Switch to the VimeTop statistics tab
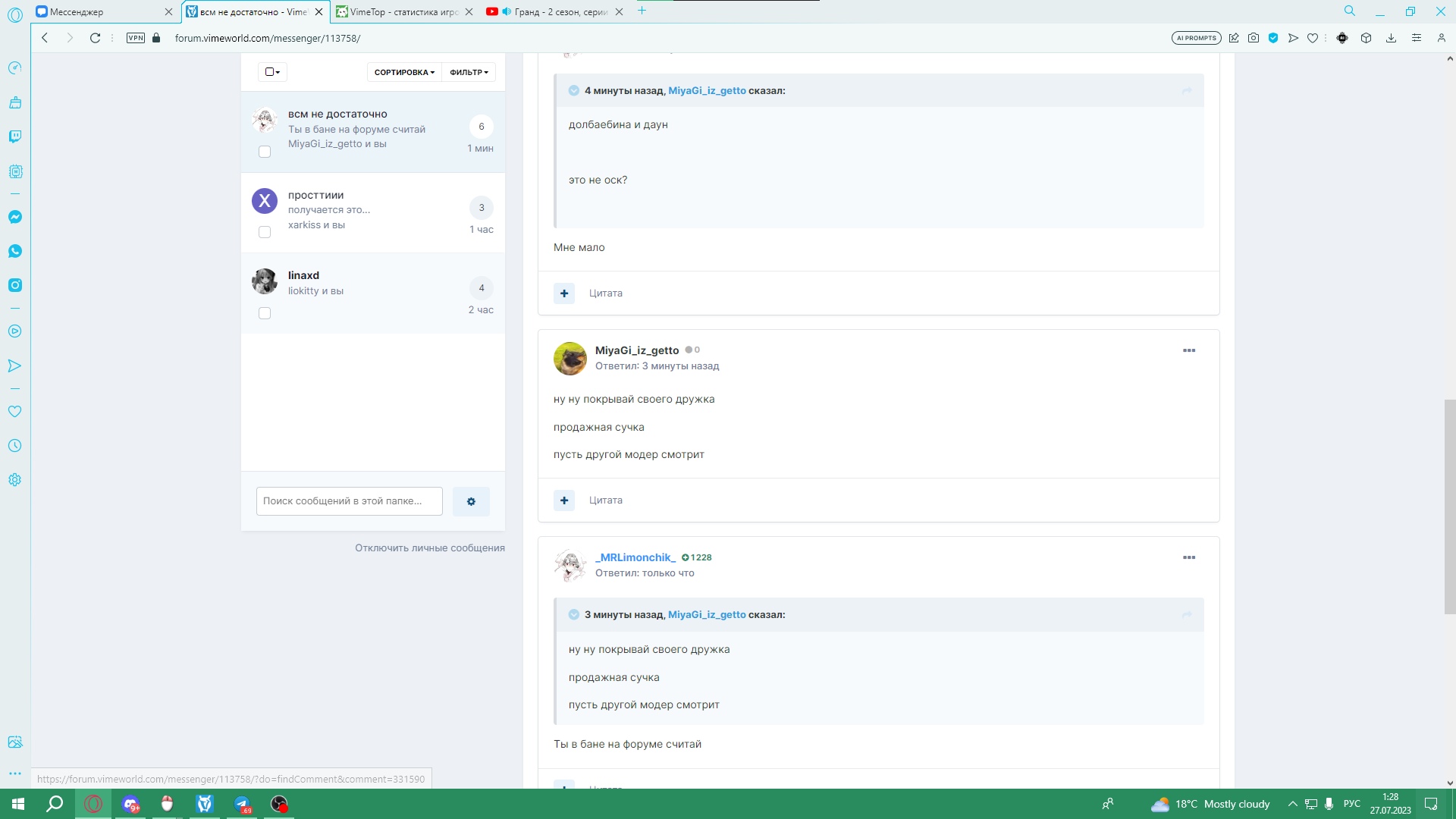Viewport: 1456px width, 819px height. point(402,11)
